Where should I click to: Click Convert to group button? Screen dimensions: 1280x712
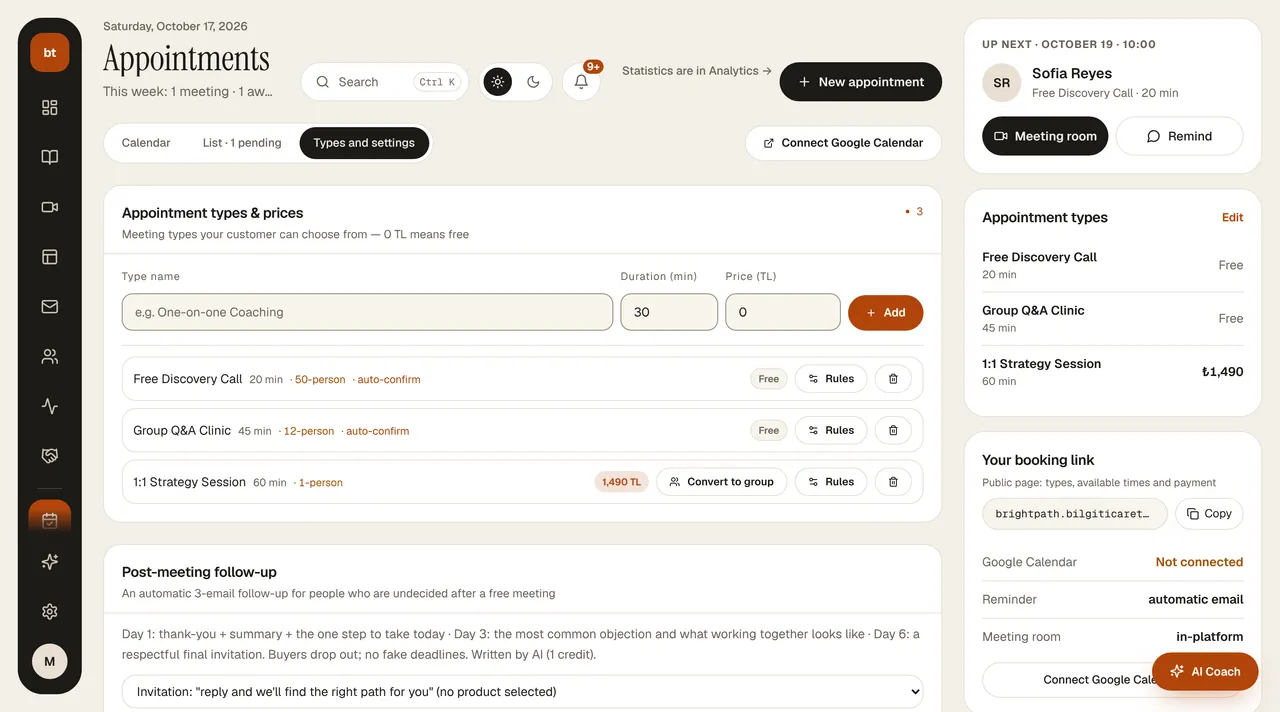[x=722, y=482]
